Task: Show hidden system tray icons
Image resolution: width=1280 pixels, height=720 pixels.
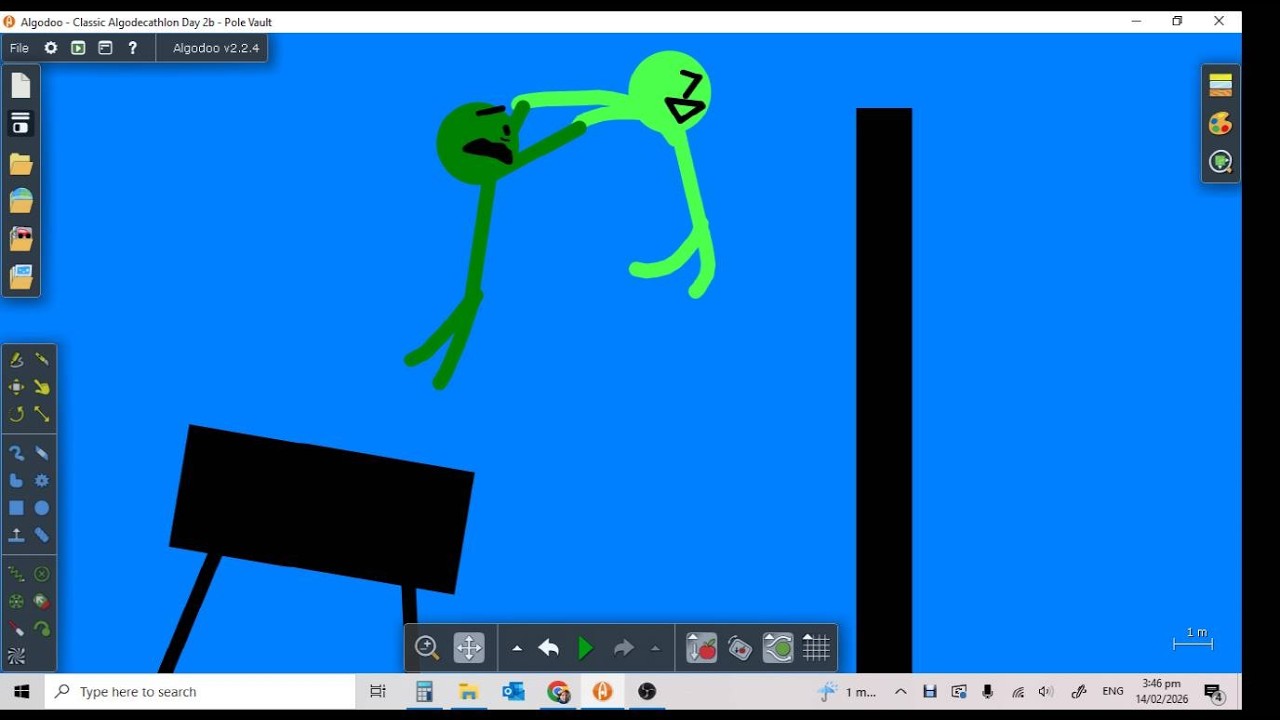Action: [901, 692]
